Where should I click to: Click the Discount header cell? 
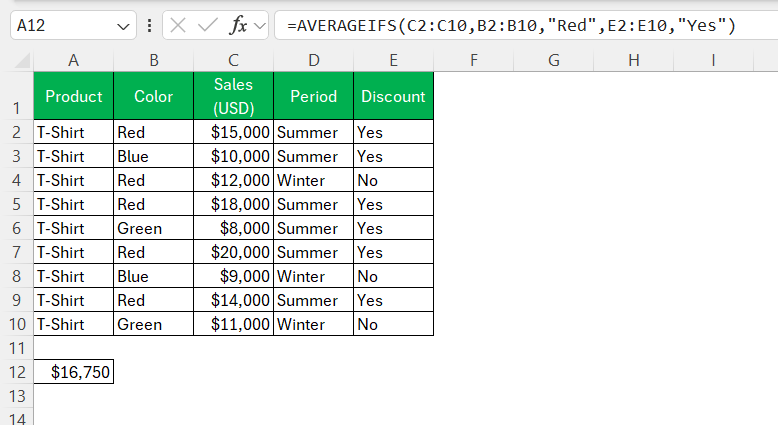click(x=393, y=96)
